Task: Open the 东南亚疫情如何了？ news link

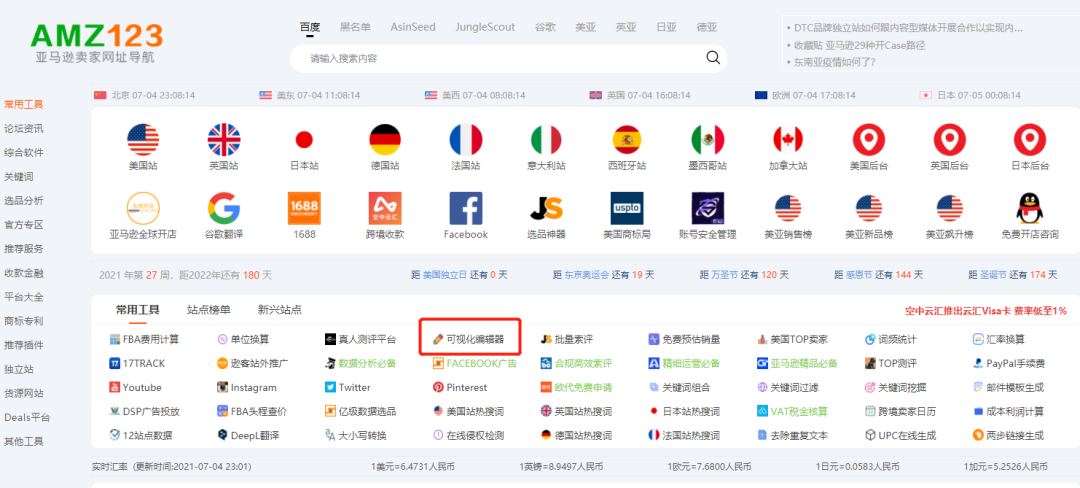Action: [835, 62]
